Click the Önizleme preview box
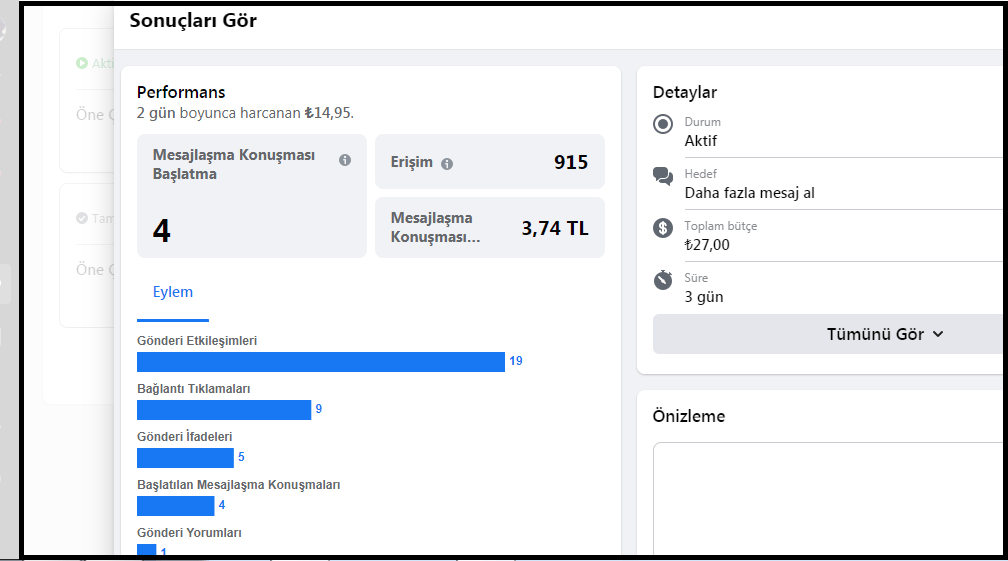Screen dimensions: 1008x561 coord(828,498)
